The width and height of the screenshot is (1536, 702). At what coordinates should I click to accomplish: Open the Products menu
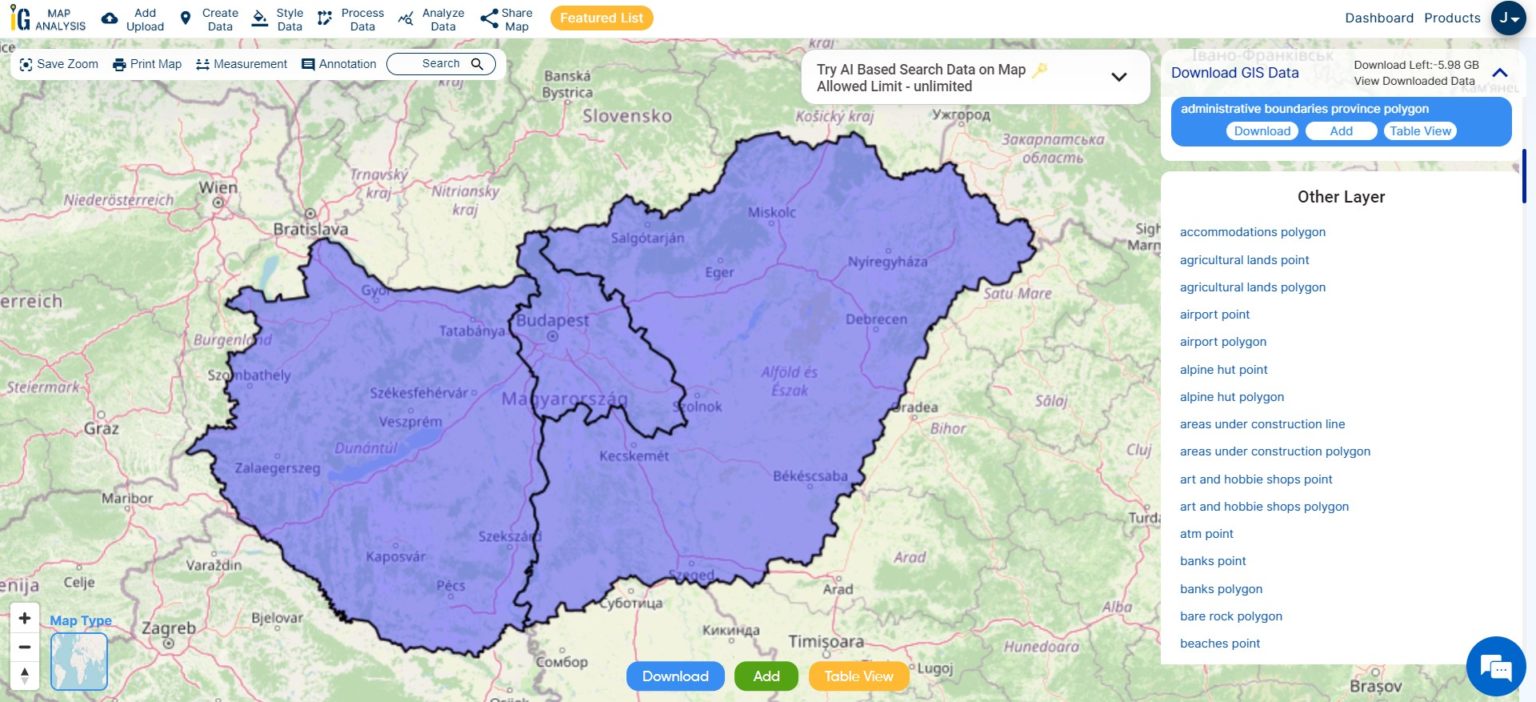[x=1451, y=17]
